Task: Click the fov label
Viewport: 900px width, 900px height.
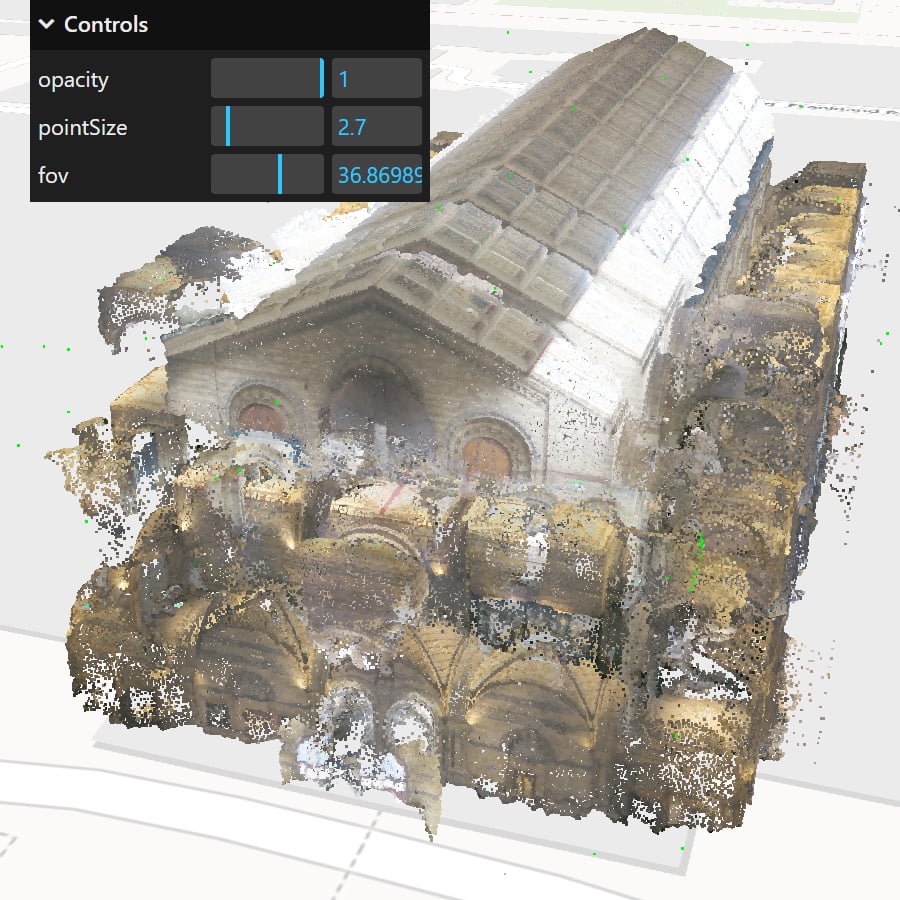Action: (x=53, y=175)
